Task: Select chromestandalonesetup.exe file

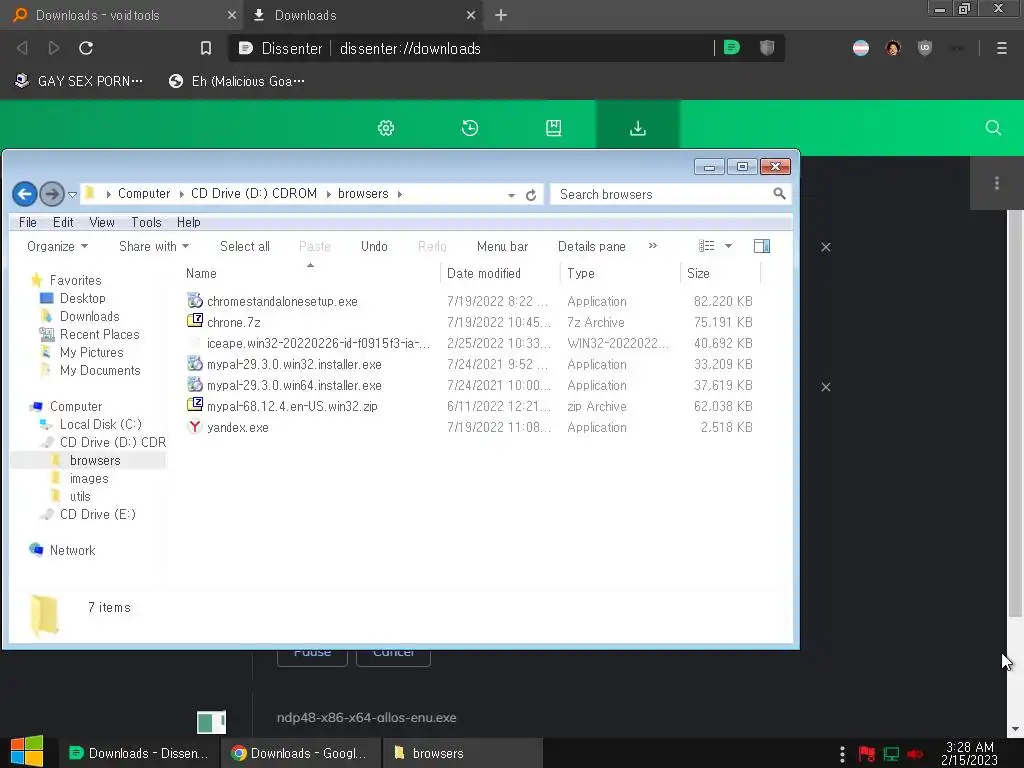Action: [x=282, y=301]
